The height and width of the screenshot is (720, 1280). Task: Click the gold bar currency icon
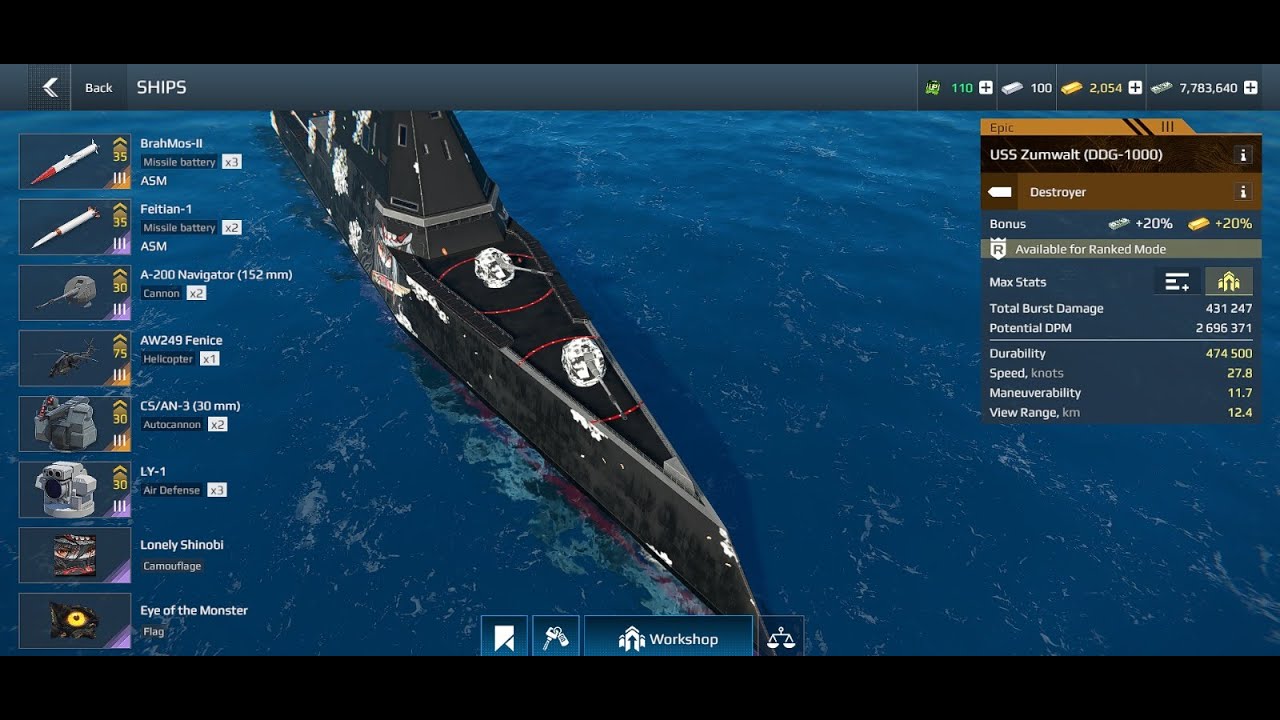(1072, 88)
